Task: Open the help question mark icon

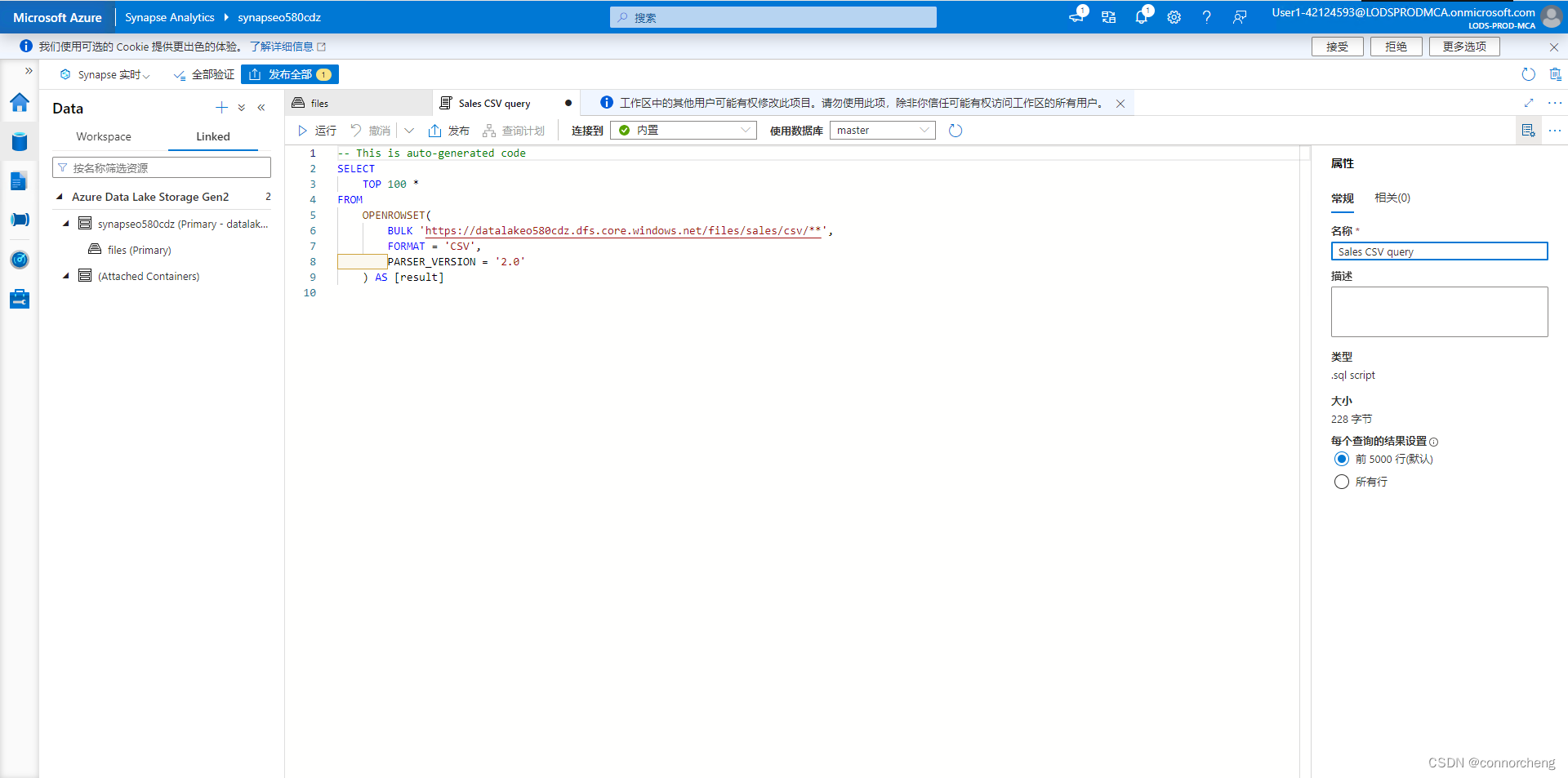Action: [1206, 17]
